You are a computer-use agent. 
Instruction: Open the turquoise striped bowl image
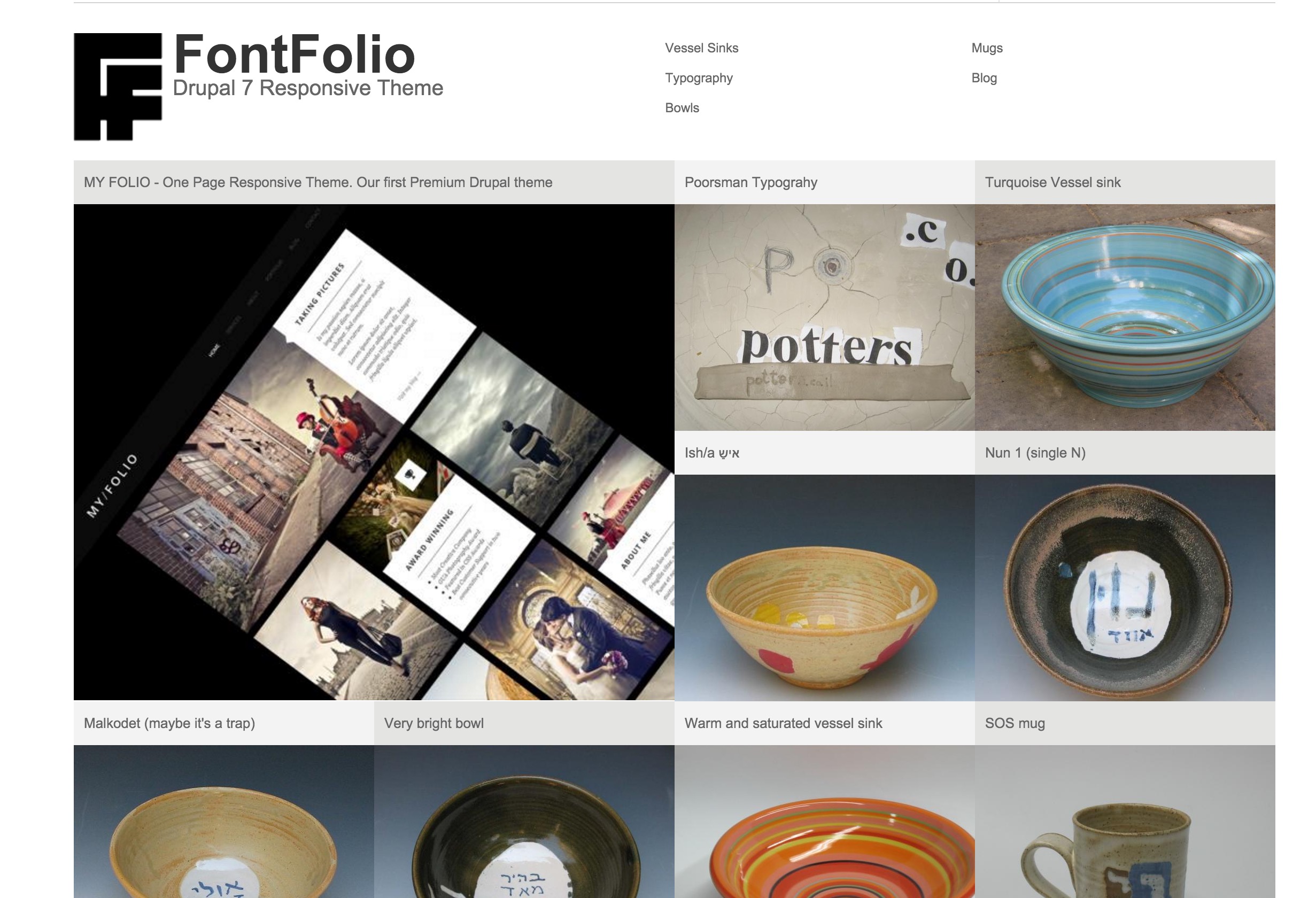tap(1125, 318)
